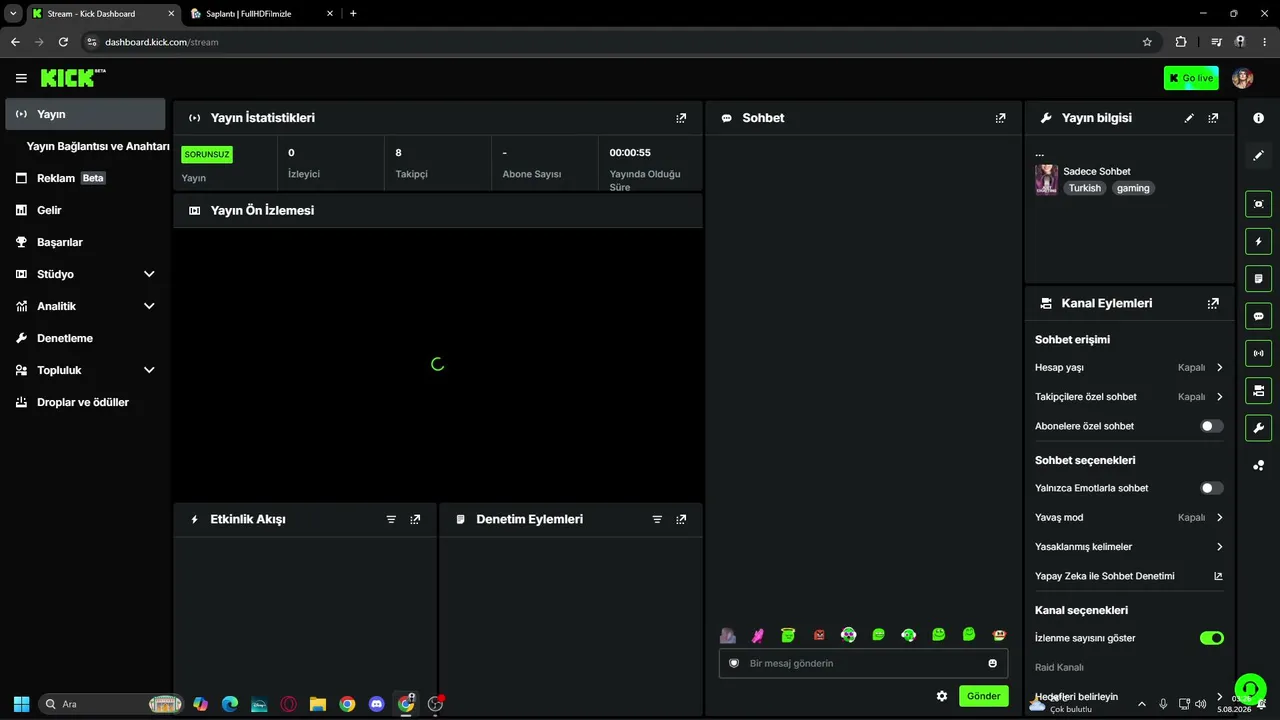Open Yavaş mod setting chevron

(1219, 517)
